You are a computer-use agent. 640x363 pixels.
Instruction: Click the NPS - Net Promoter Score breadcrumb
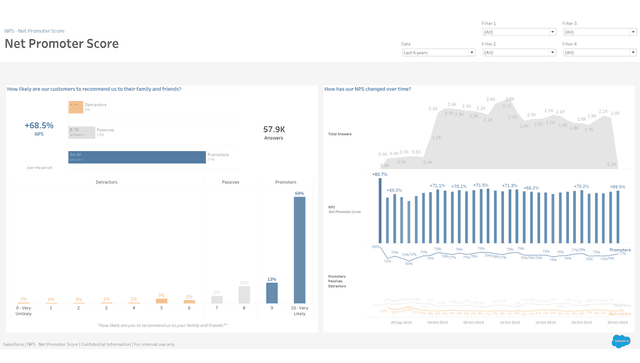coord(34,31)
